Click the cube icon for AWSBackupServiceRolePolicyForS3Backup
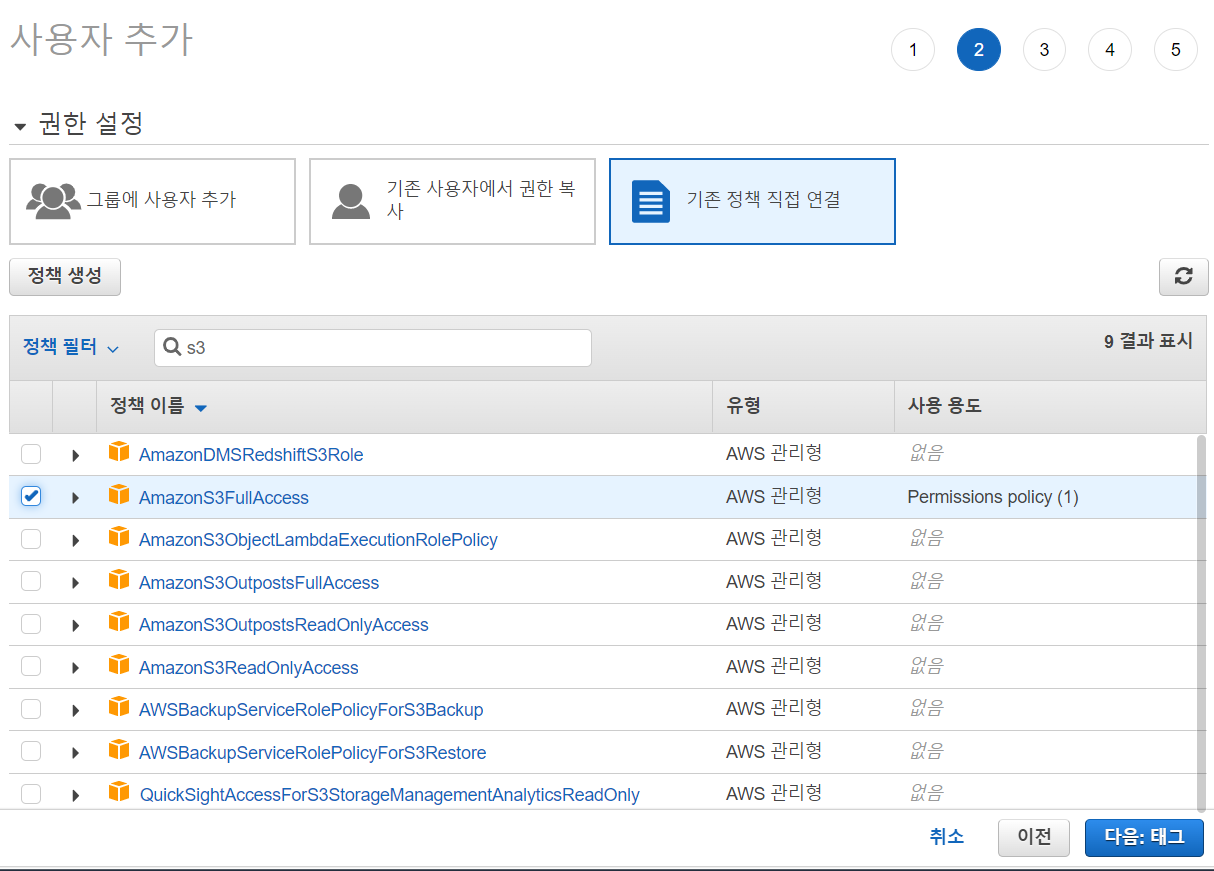1214x871 pixels. coord(119,707)
